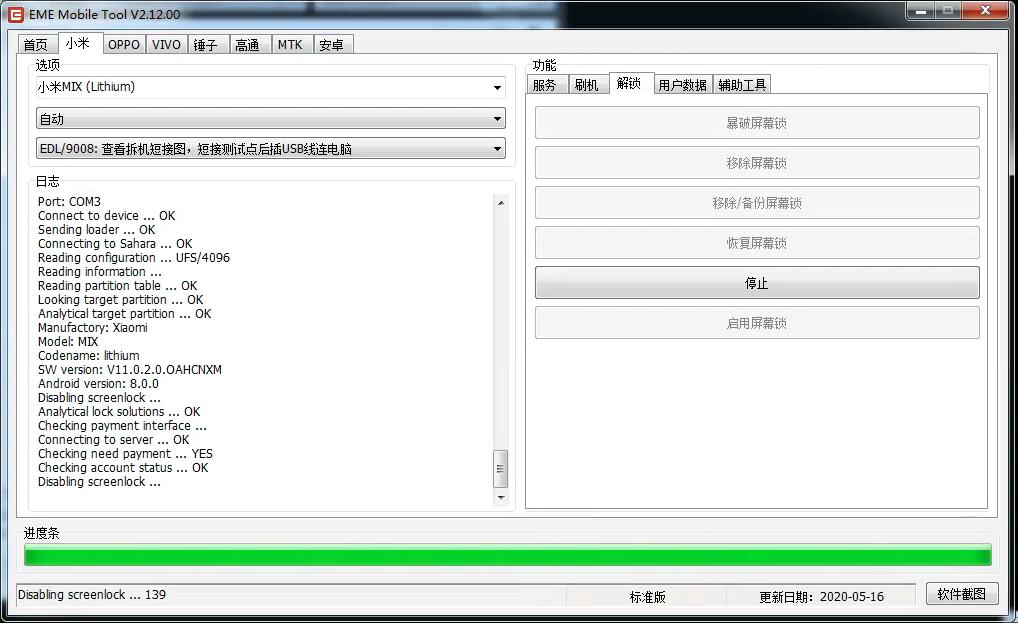This screenshot has width=1018, height=623.
Task: Click 'Reading information ...' log line
Action: coord(99,272)
